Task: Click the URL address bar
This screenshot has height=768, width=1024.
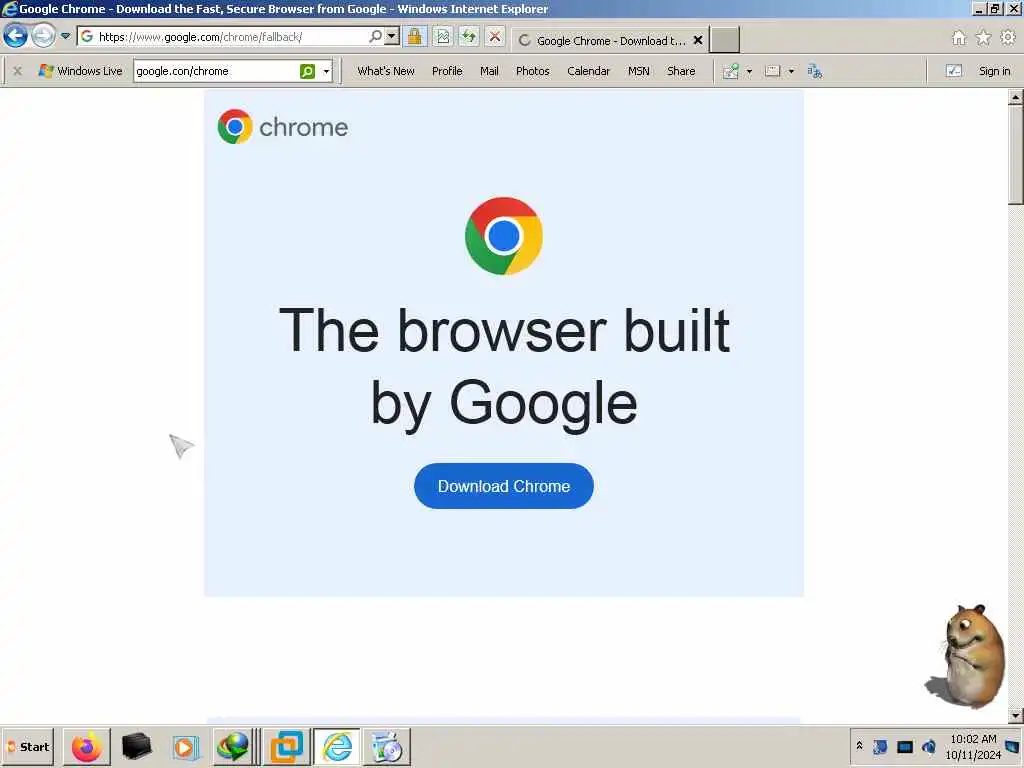Action: pyautogui.click(x=222, y=37)
